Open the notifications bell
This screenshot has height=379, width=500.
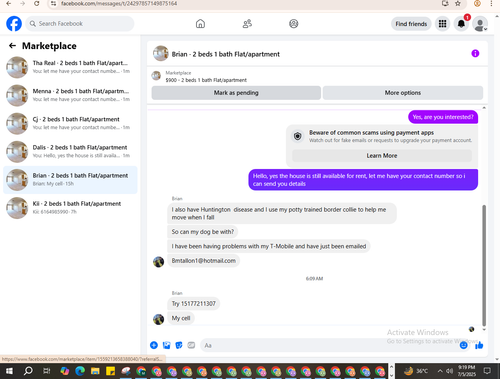(x=461, y=24)
